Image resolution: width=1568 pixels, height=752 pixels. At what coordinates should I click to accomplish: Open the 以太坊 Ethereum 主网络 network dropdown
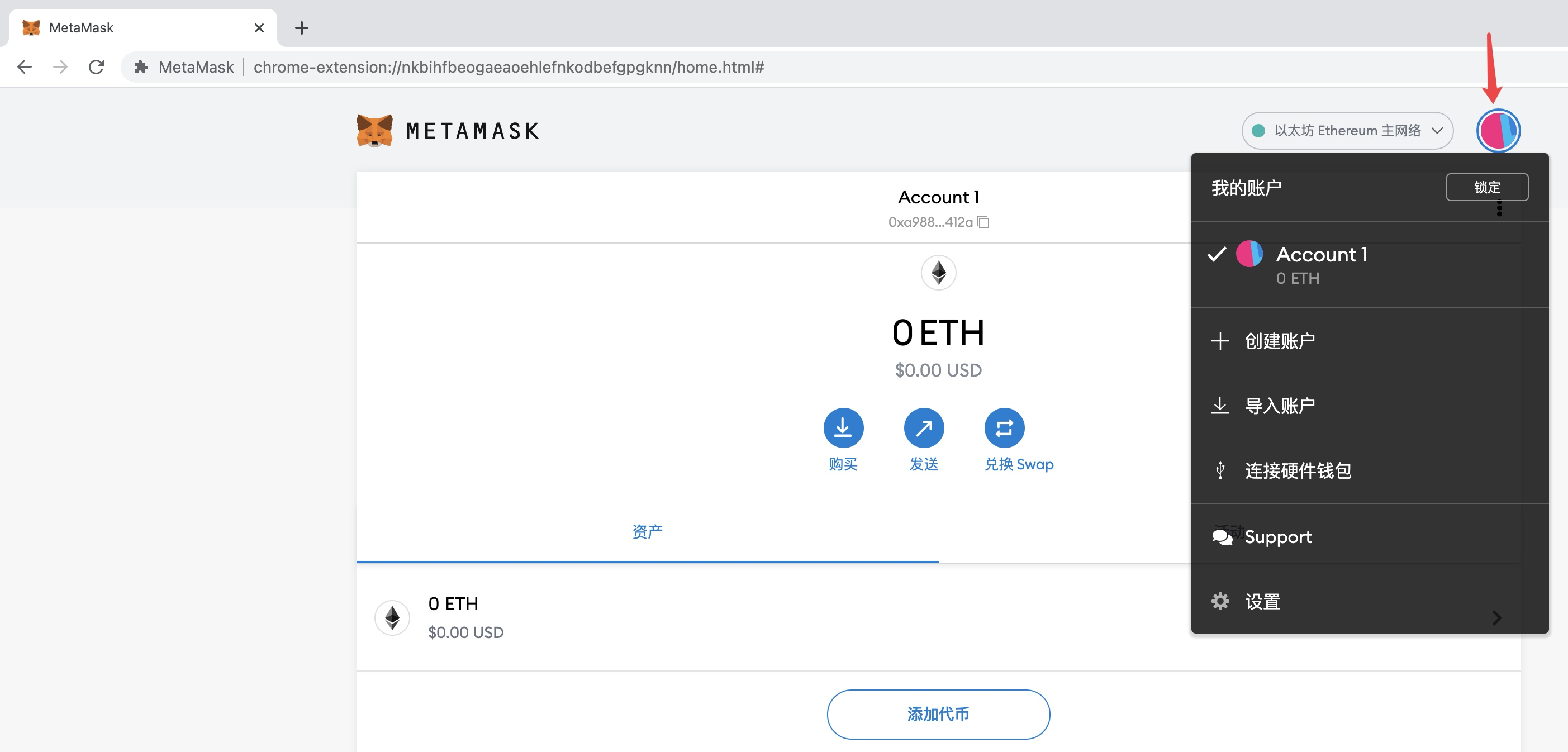tap(1347, 130)
